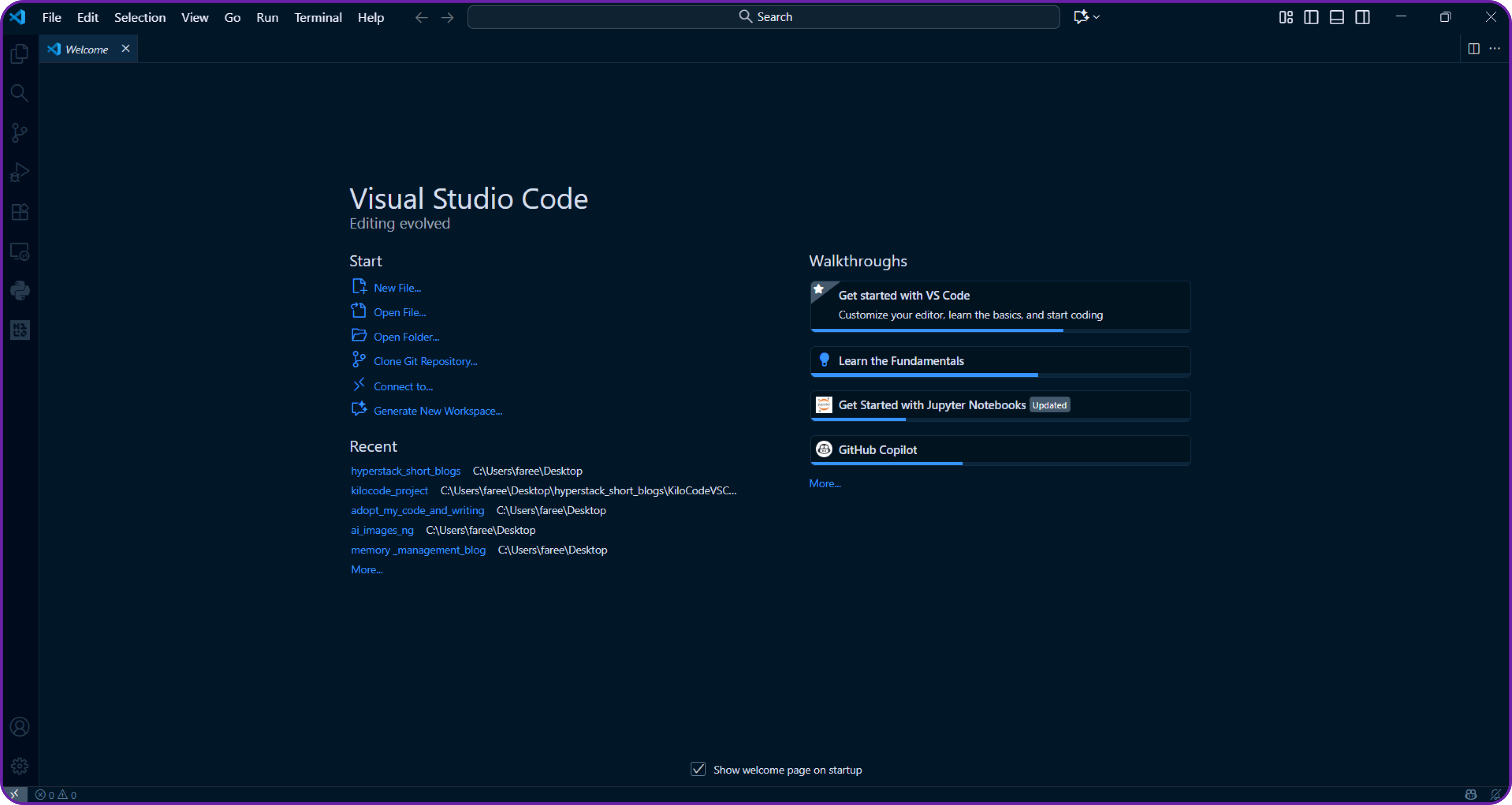
Task: Open the Customize Layout dropdown
Action: tap(1285, 17)
